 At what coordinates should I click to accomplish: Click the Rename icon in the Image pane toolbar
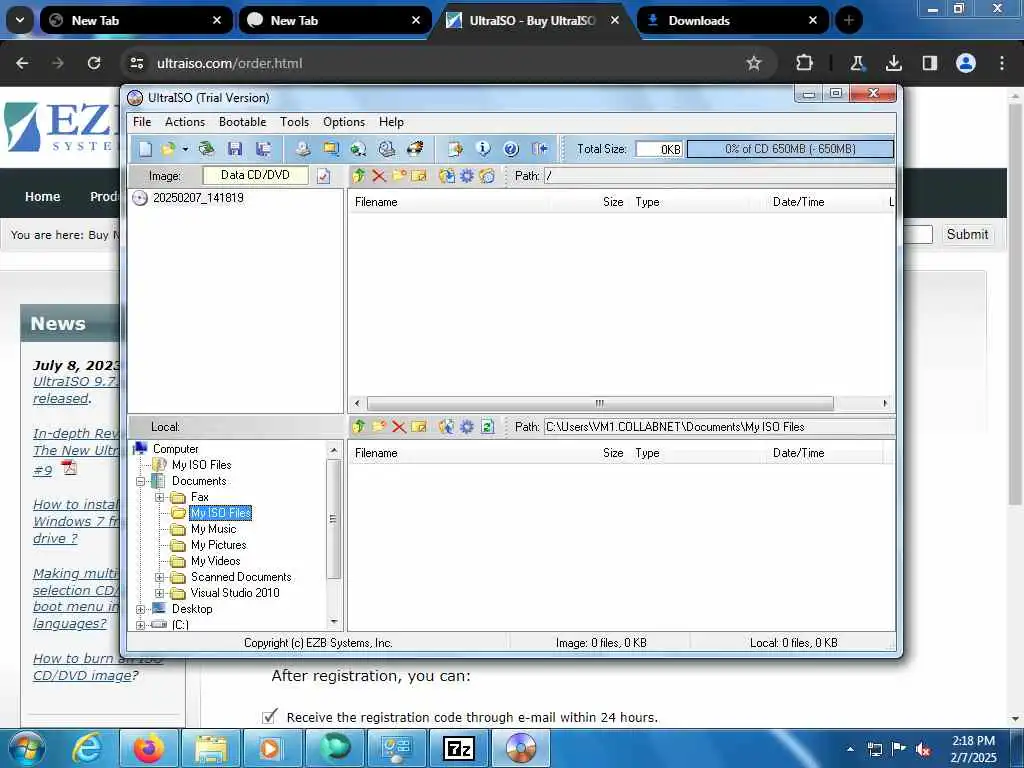(x=419, y=176)
